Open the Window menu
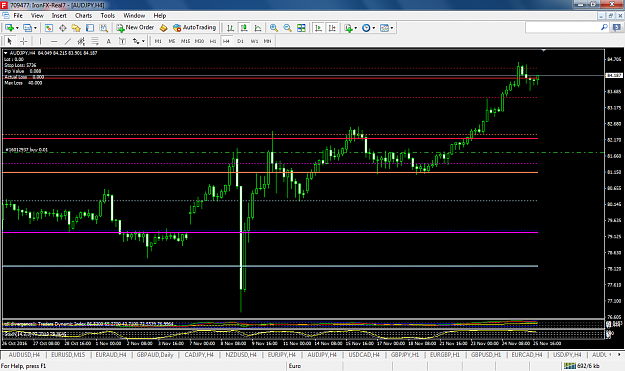Image resolution: width=625 pixels, height=371 pixels. 134,16
